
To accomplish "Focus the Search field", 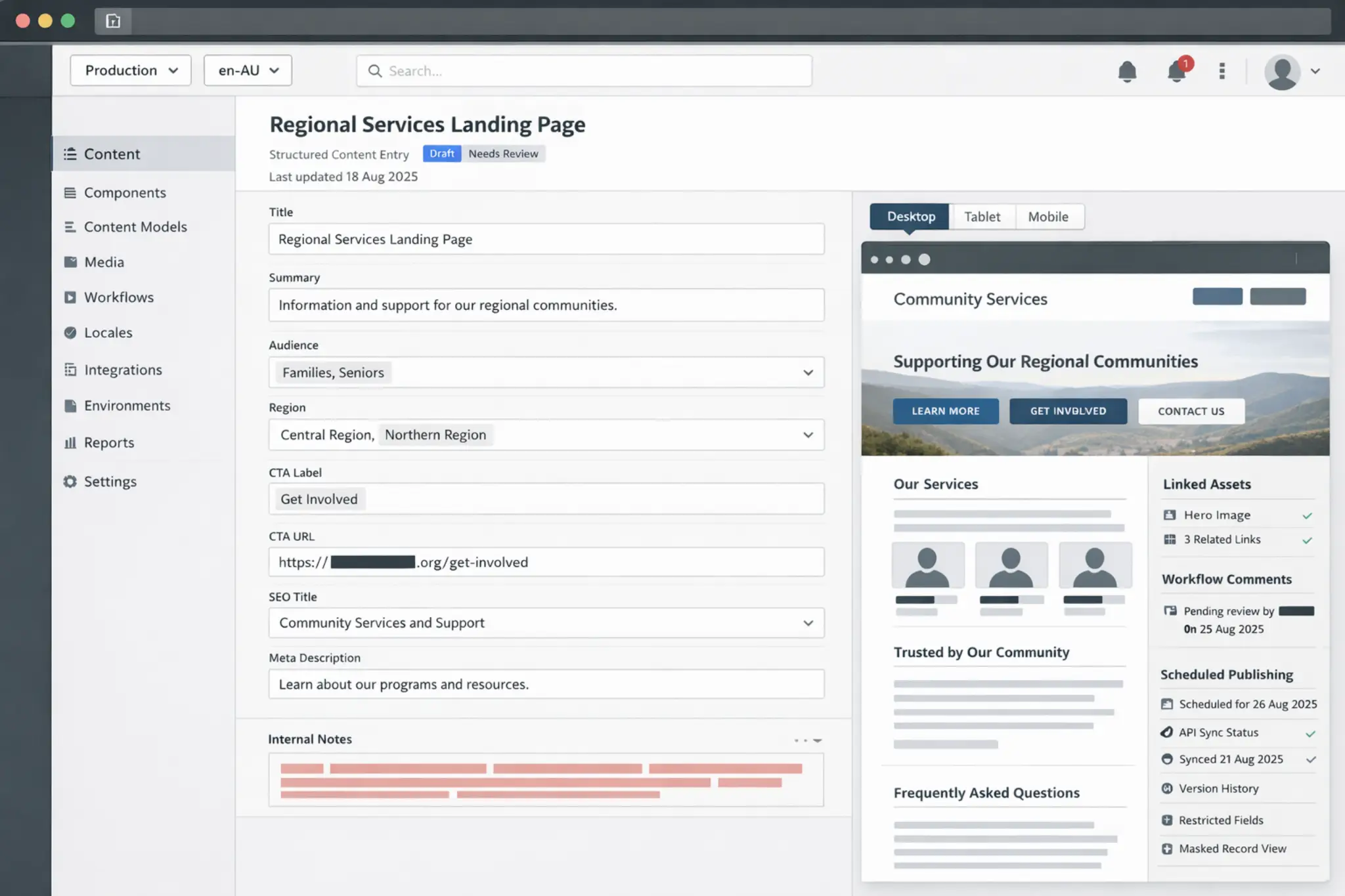I will [x=584, y=70].
